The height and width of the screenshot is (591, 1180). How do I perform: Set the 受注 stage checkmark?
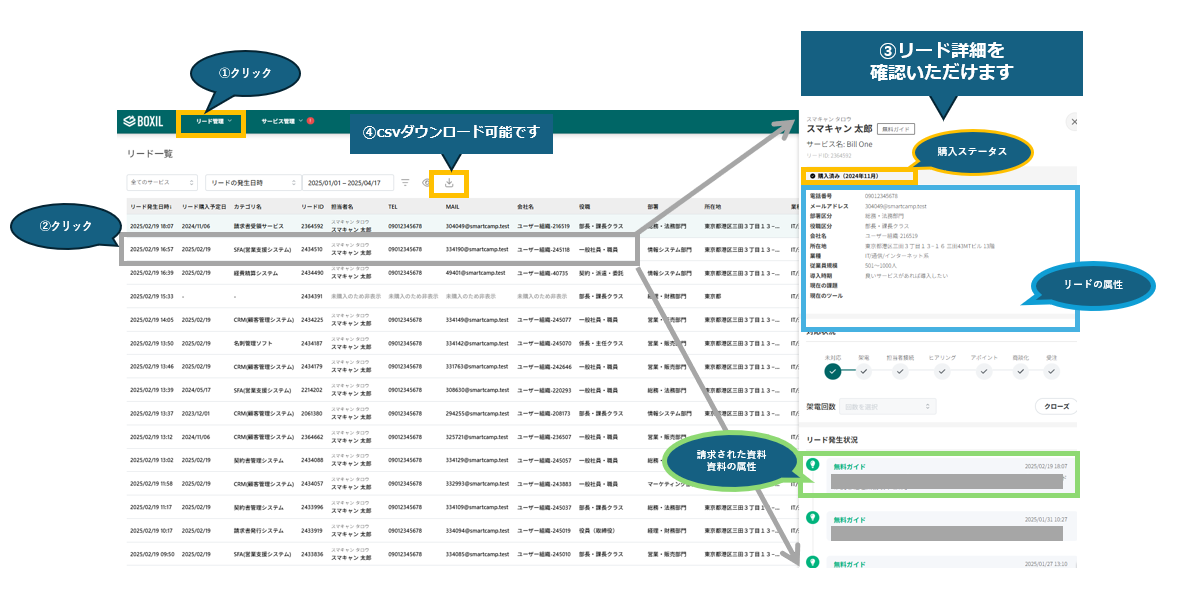(1050, 371)
